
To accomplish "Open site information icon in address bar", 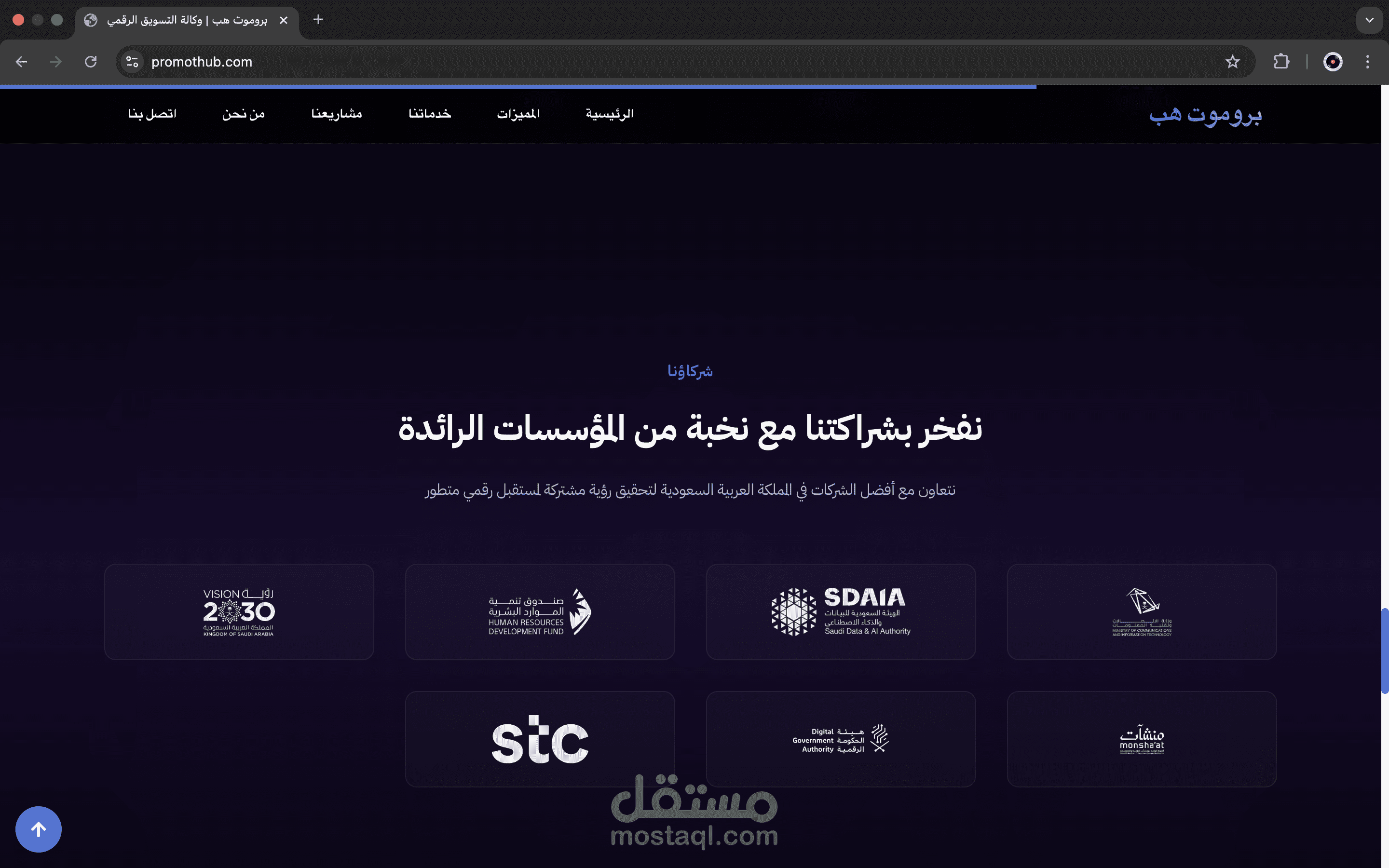I will pyautogui.click(x=133, y=61).
